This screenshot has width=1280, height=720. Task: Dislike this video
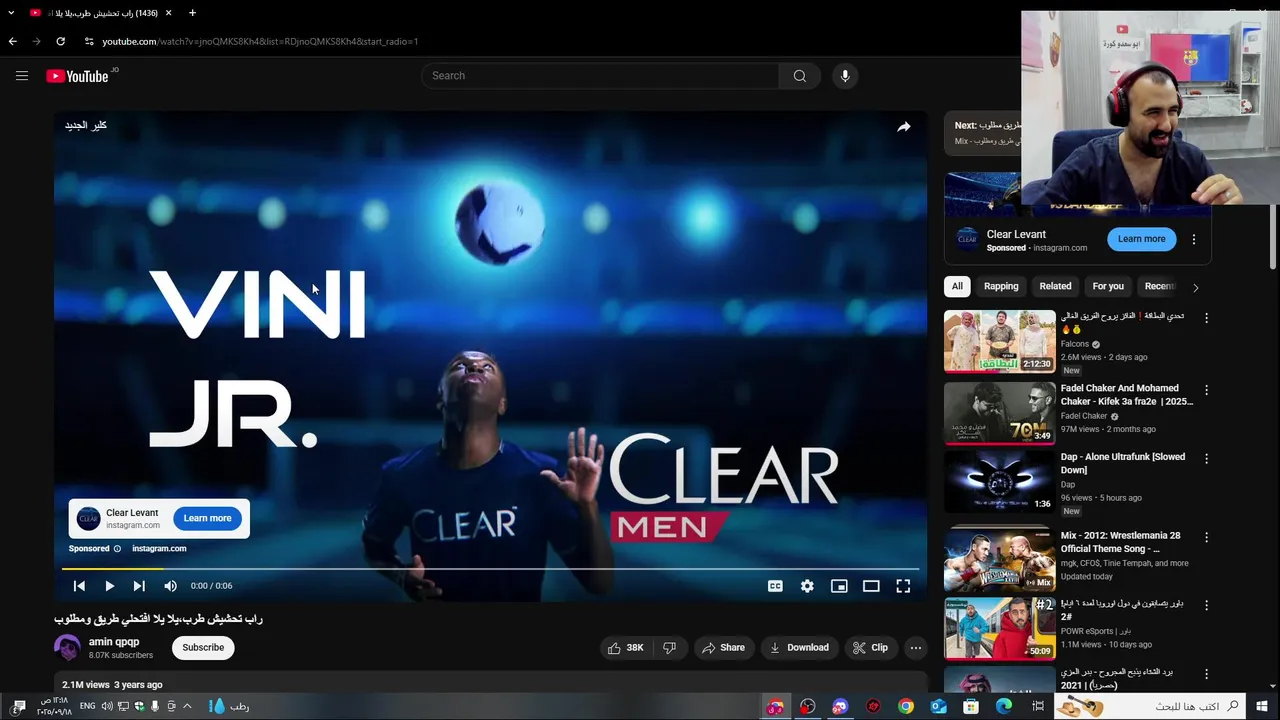point(670,648)
